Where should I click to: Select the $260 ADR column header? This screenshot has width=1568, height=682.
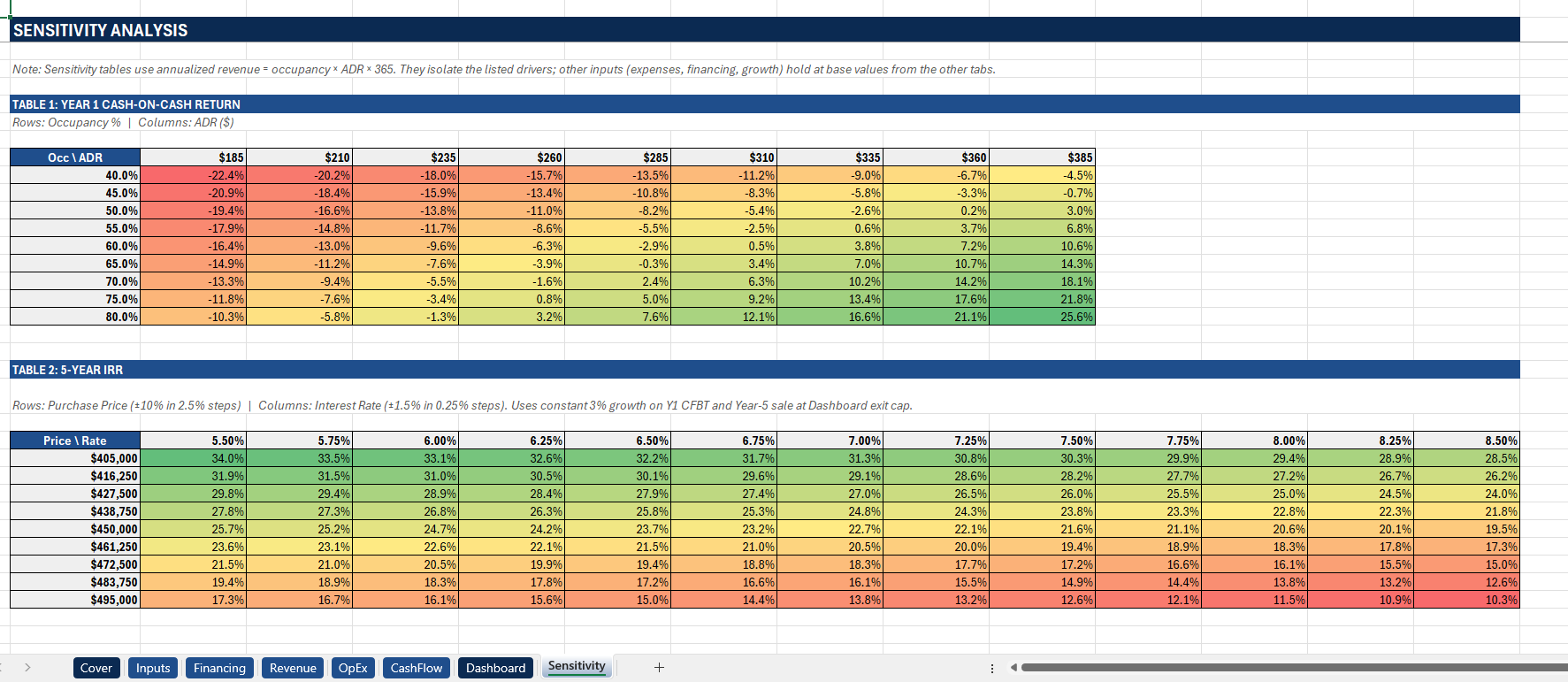511,157
